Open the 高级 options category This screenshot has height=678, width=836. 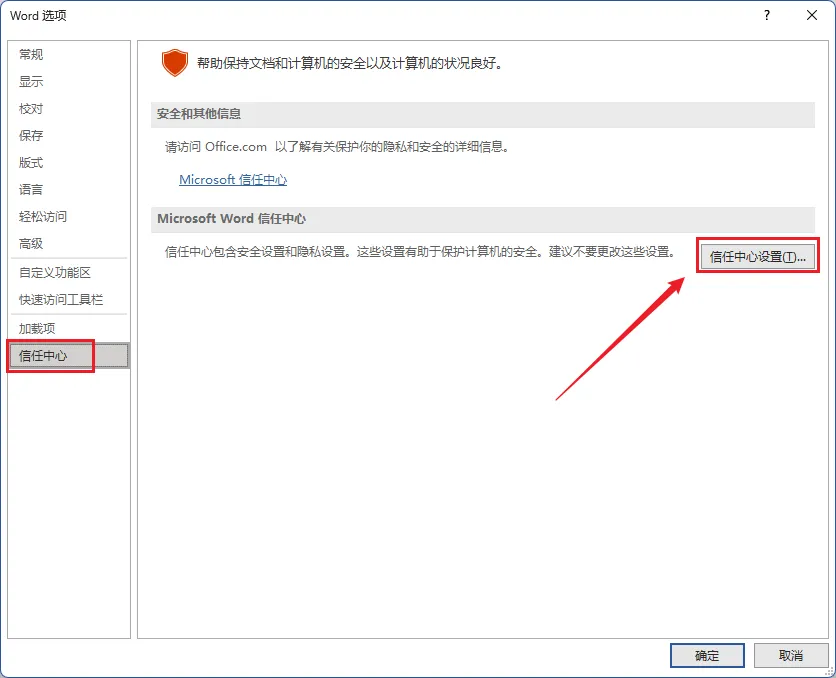click(68, 244)
